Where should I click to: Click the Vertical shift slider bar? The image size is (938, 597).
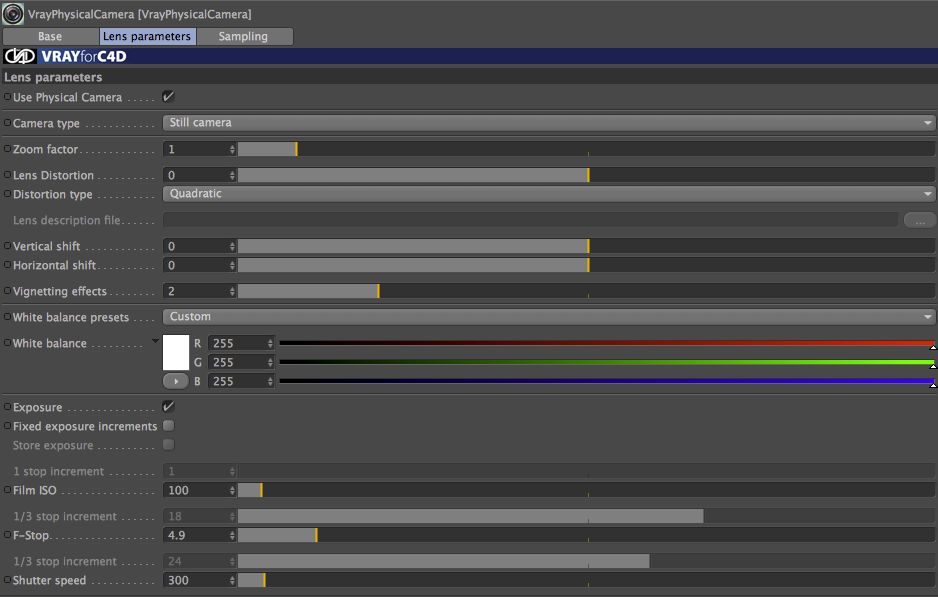[586, 246]
